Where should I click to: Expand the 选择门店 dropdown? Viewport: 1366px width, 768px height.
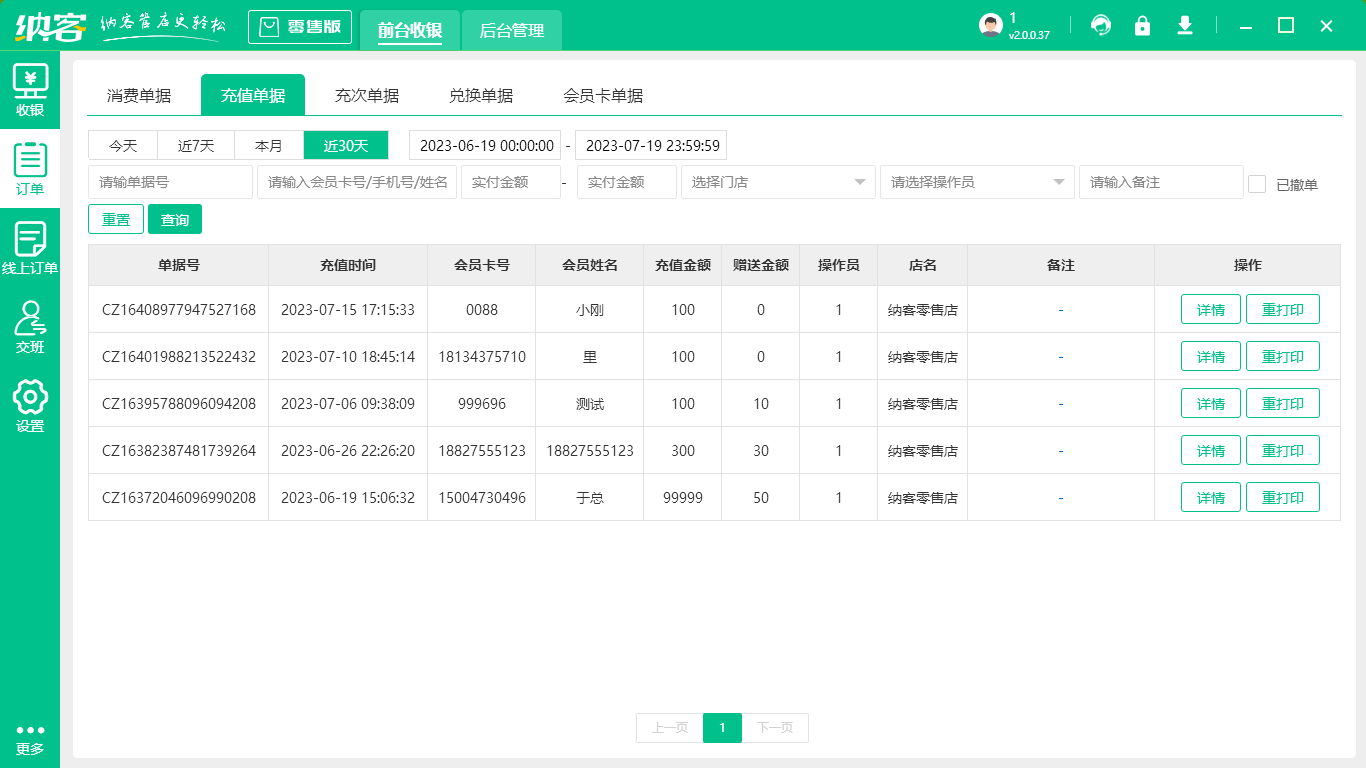click(778, 182)
